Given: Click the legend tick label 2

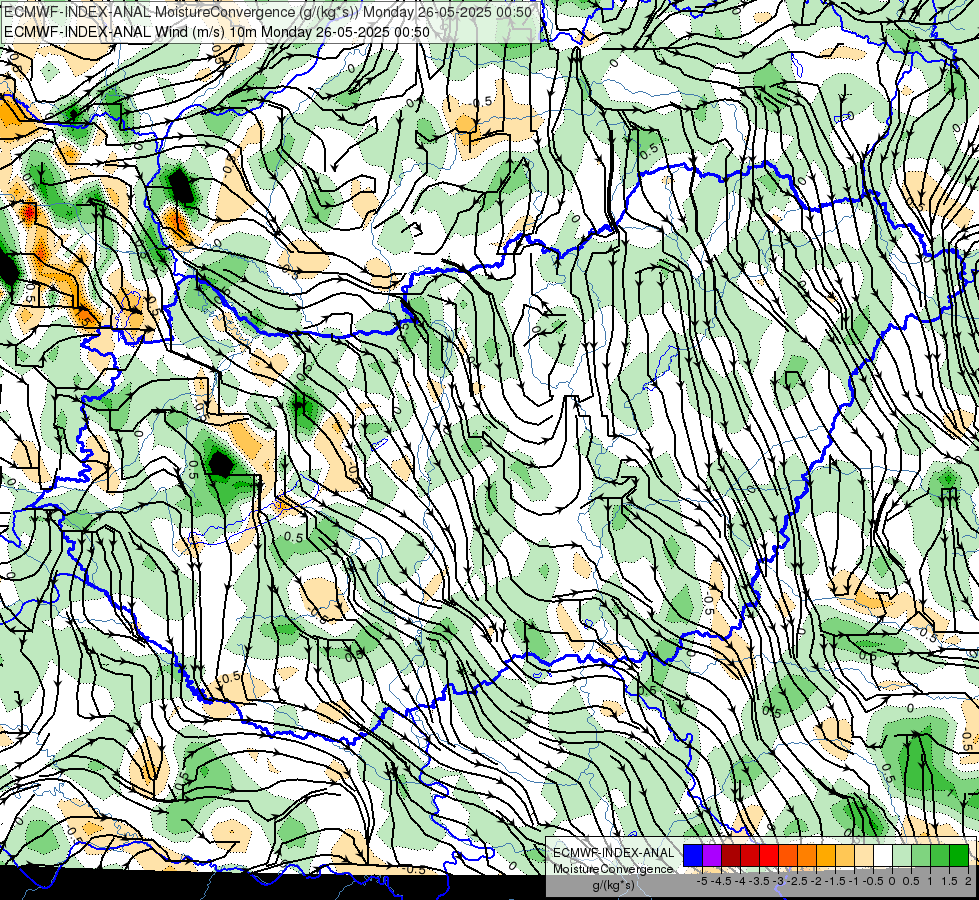Looking at the screenshot, I should tap(968, 881).
